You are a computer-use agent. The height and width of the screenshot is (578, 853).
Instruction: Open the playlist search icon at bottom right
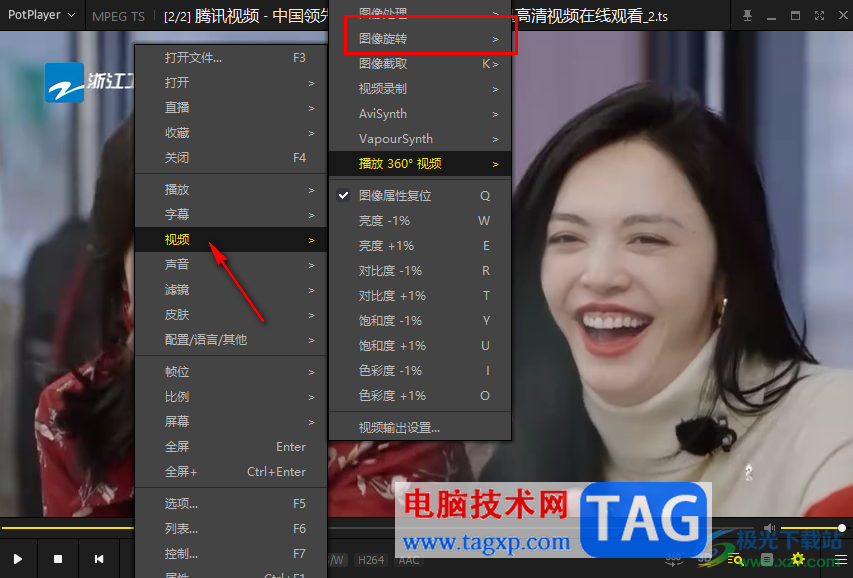coord(735,559)
